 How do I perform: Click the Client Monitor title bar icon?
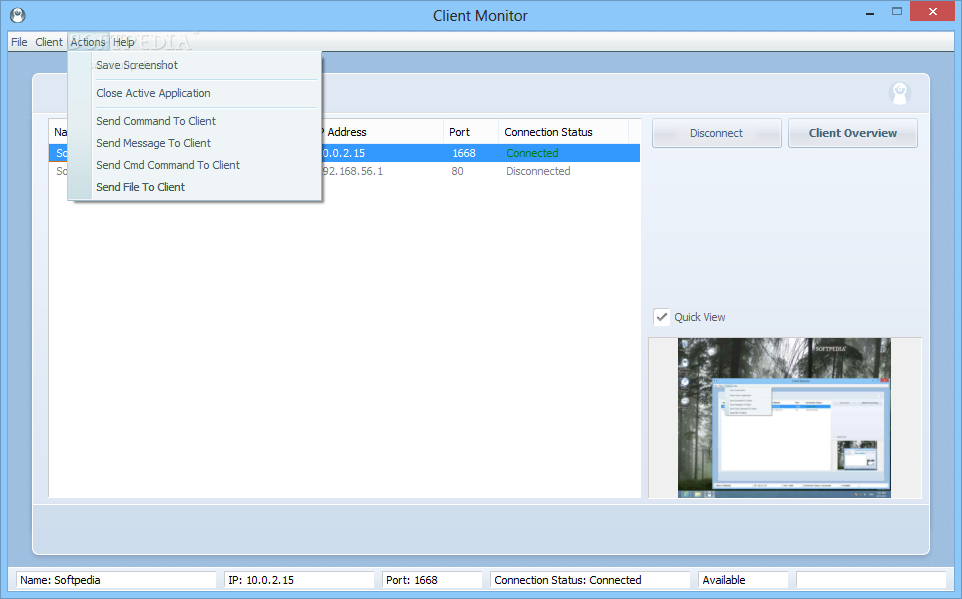coord(18,15)
